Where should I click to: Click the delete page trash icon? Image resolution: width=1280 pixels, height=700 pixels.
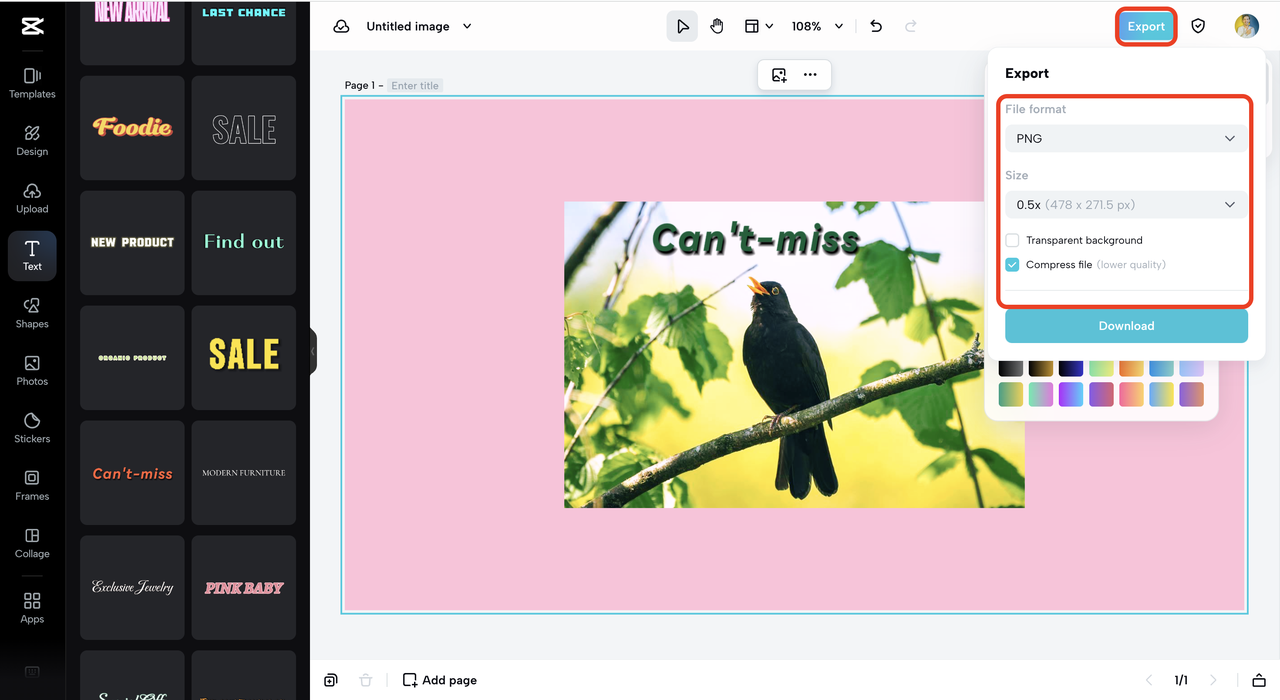tap(366, 680)
